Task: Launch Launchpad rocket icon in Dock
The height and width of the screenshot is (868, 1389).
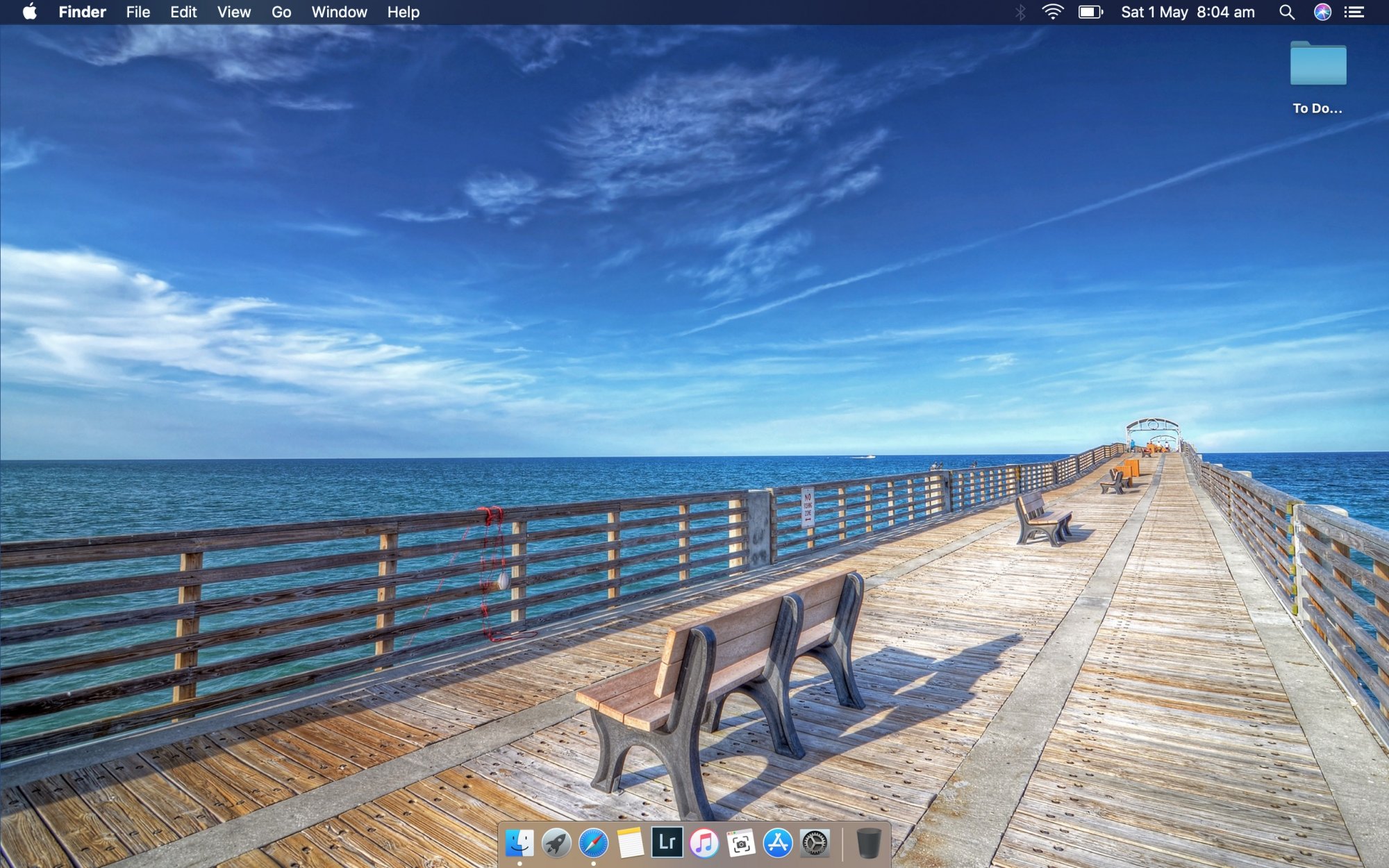Action: tap(556, 843)
